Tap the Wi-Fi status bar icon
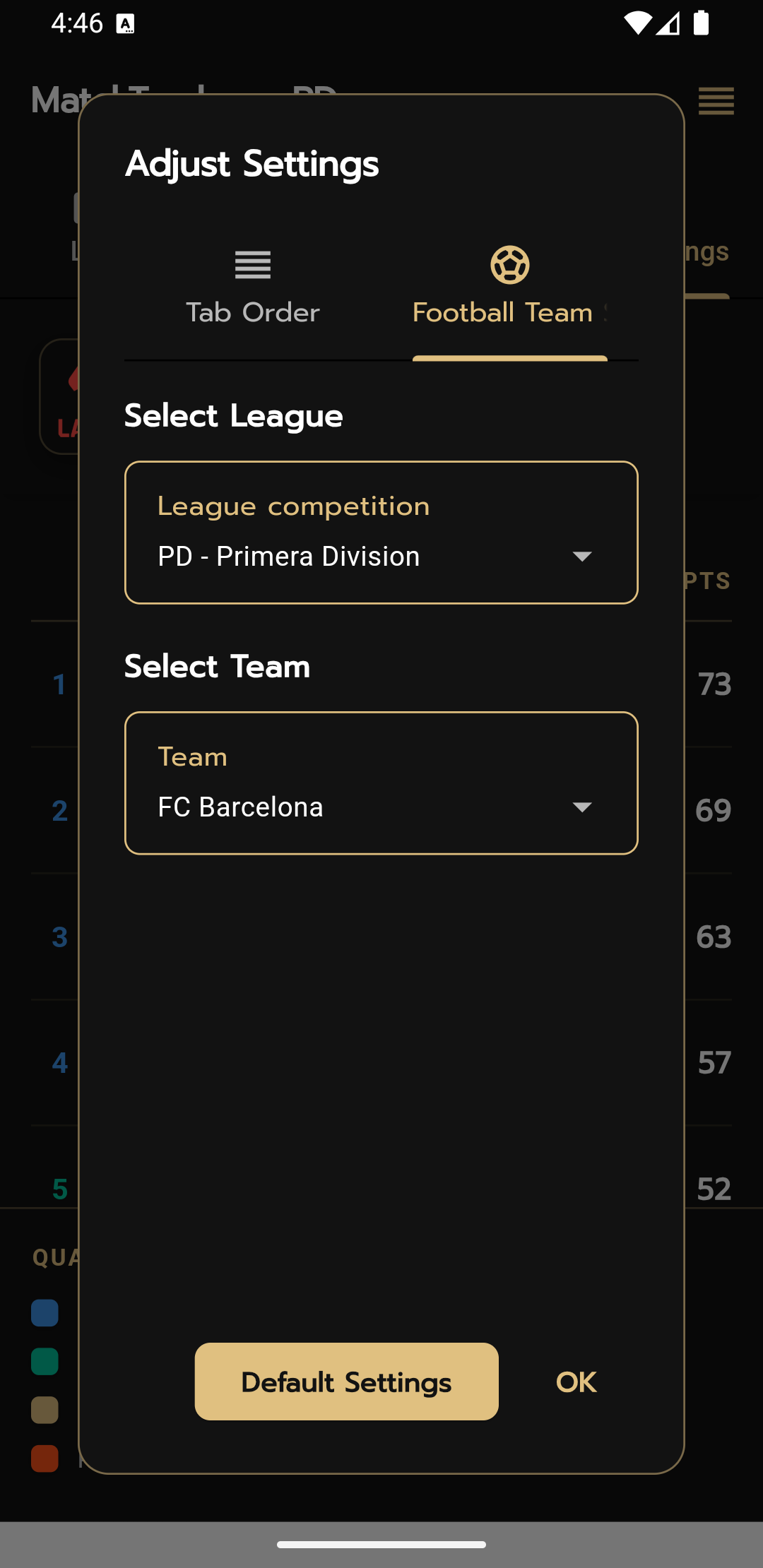Screen dimensions: 763x1568 click(637, 23)
